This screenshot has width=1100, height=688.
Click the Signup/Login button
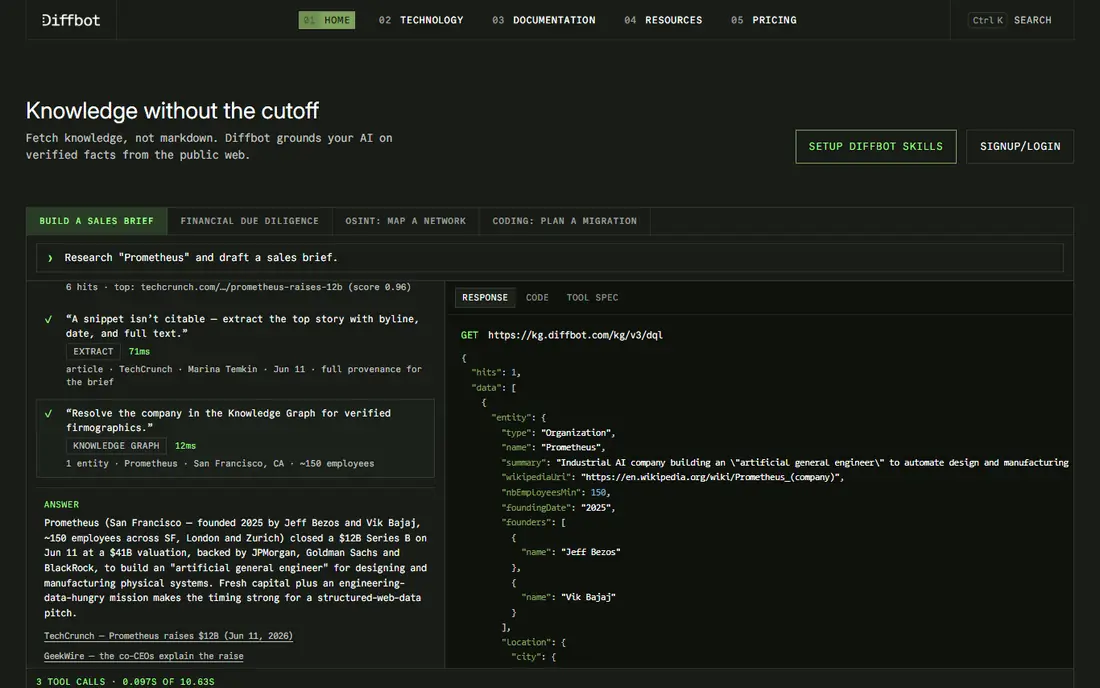1020,147
